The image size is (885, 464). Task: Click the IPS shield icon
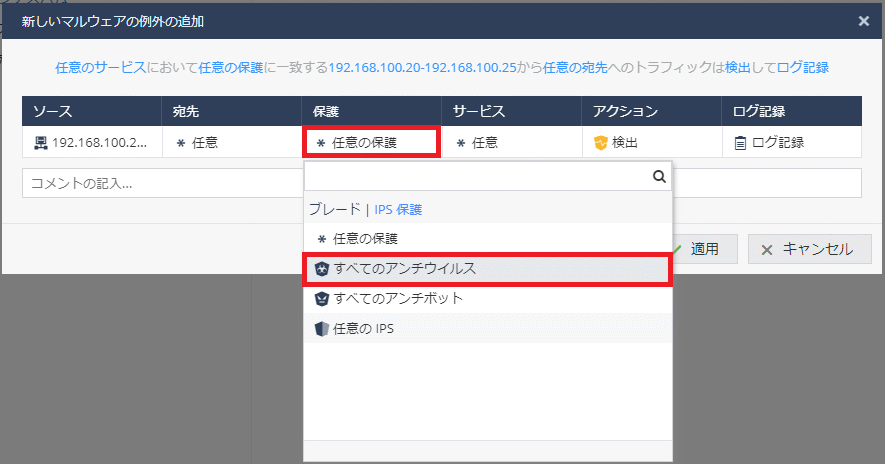pyautogui.click(x=321, y=329)
